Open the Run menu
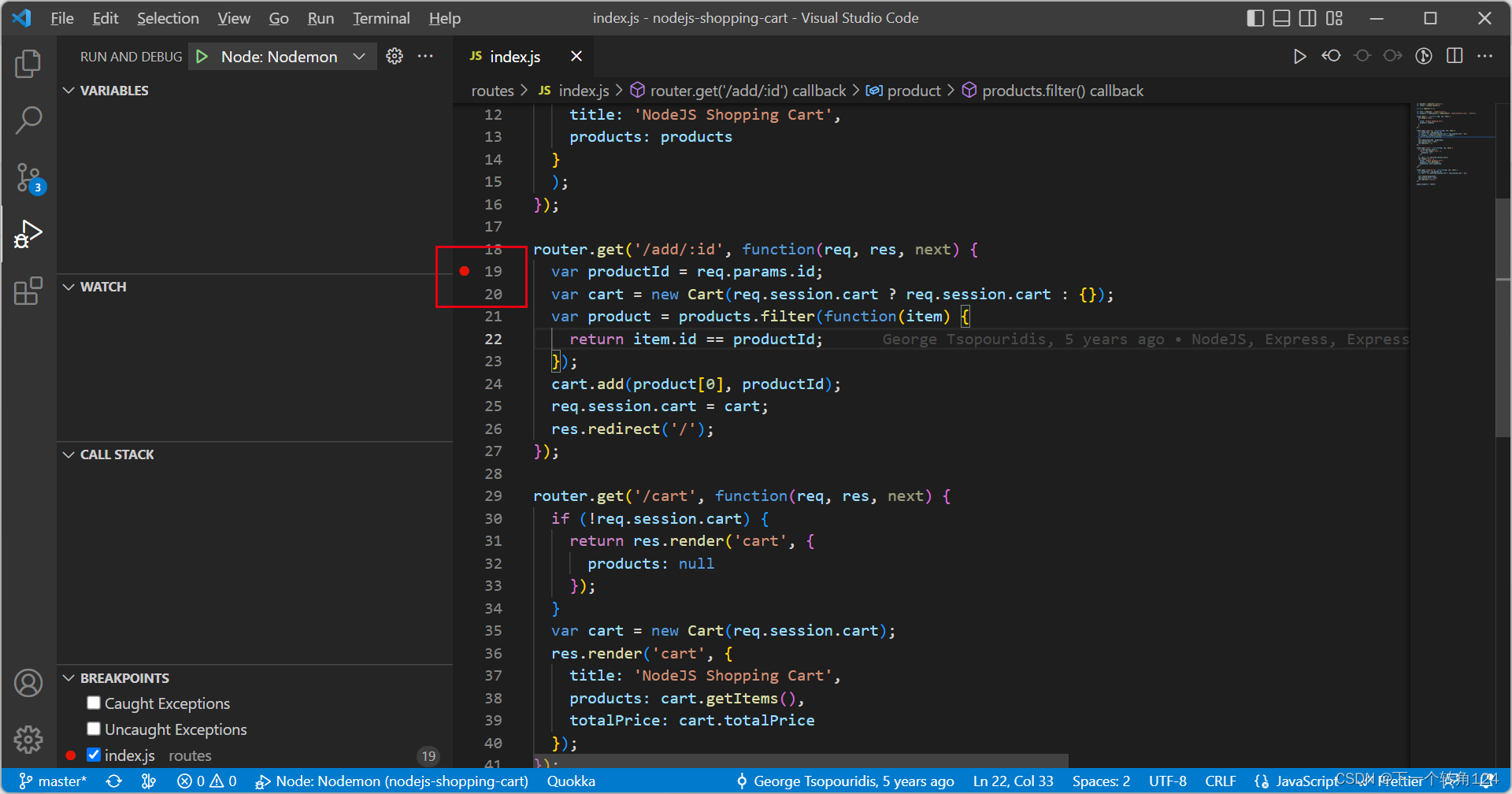 pyautogui.click(x=321, y=18)
